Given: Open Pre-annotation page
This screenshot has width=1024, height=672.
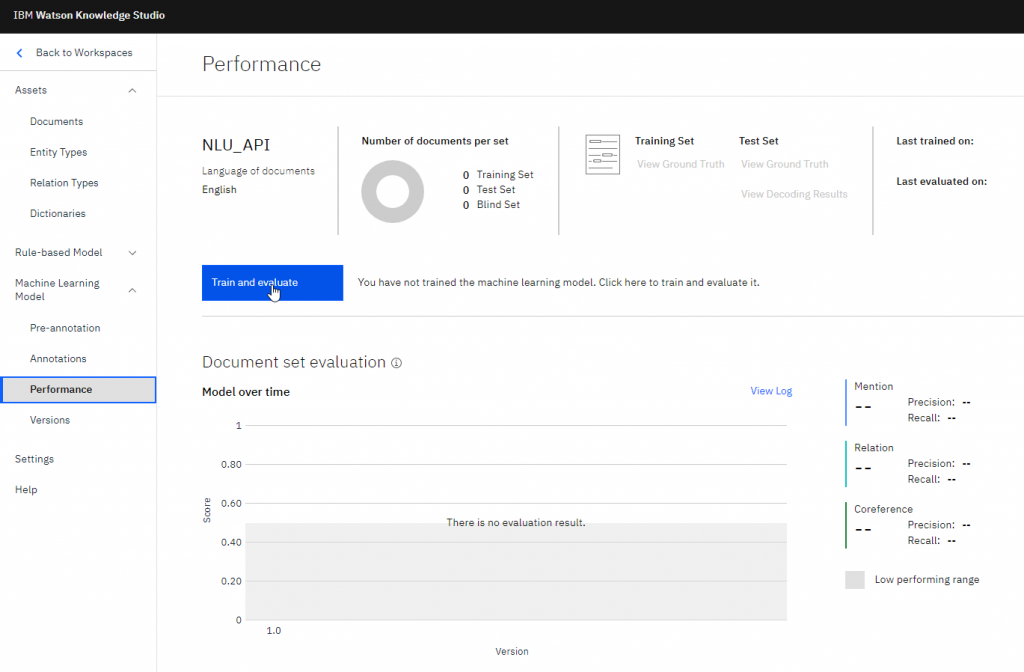Looking at the screenshot, I should 65,328.
